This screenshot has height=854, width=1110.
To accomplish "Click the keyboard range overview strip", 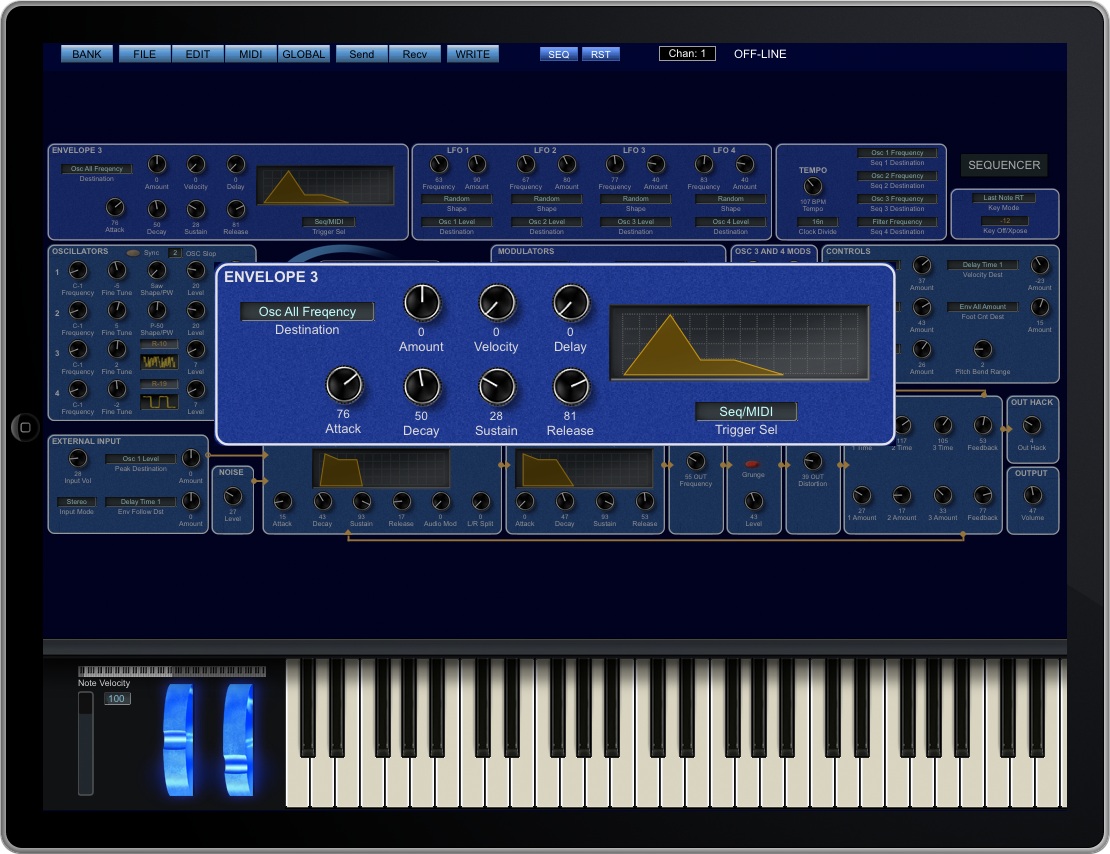I will 172,671.
